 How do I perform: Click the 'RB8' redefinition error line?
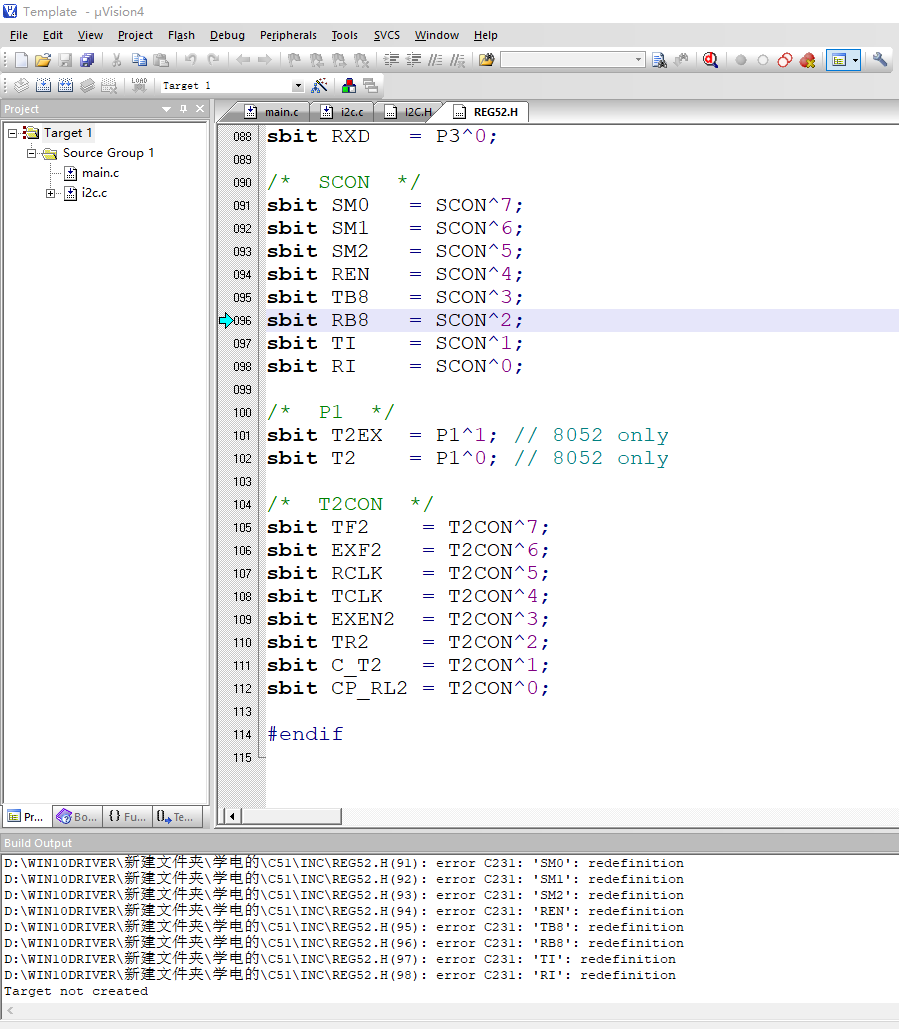tap(344, 943)
